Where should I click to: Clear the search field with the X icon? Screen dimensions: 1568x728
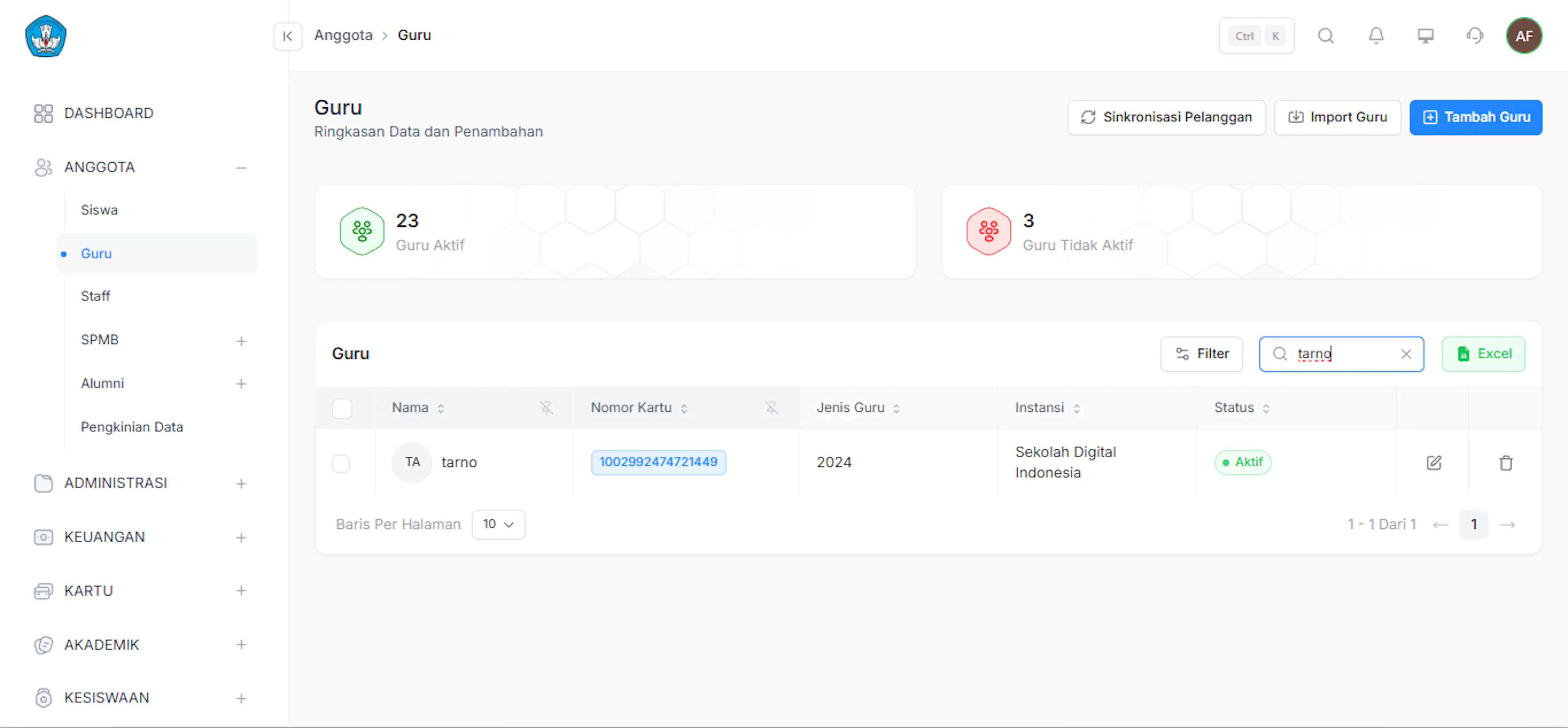pos(1406,354)
